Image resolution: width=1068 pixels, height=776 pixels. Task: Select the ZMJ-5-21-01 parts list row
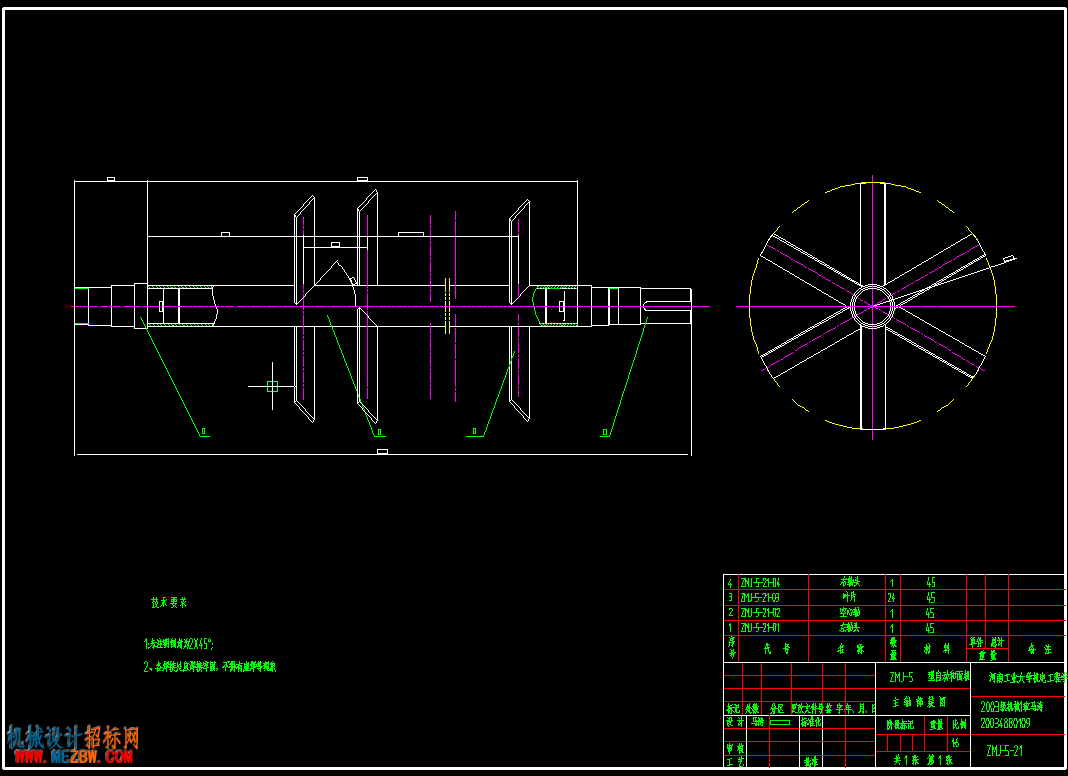894,627
